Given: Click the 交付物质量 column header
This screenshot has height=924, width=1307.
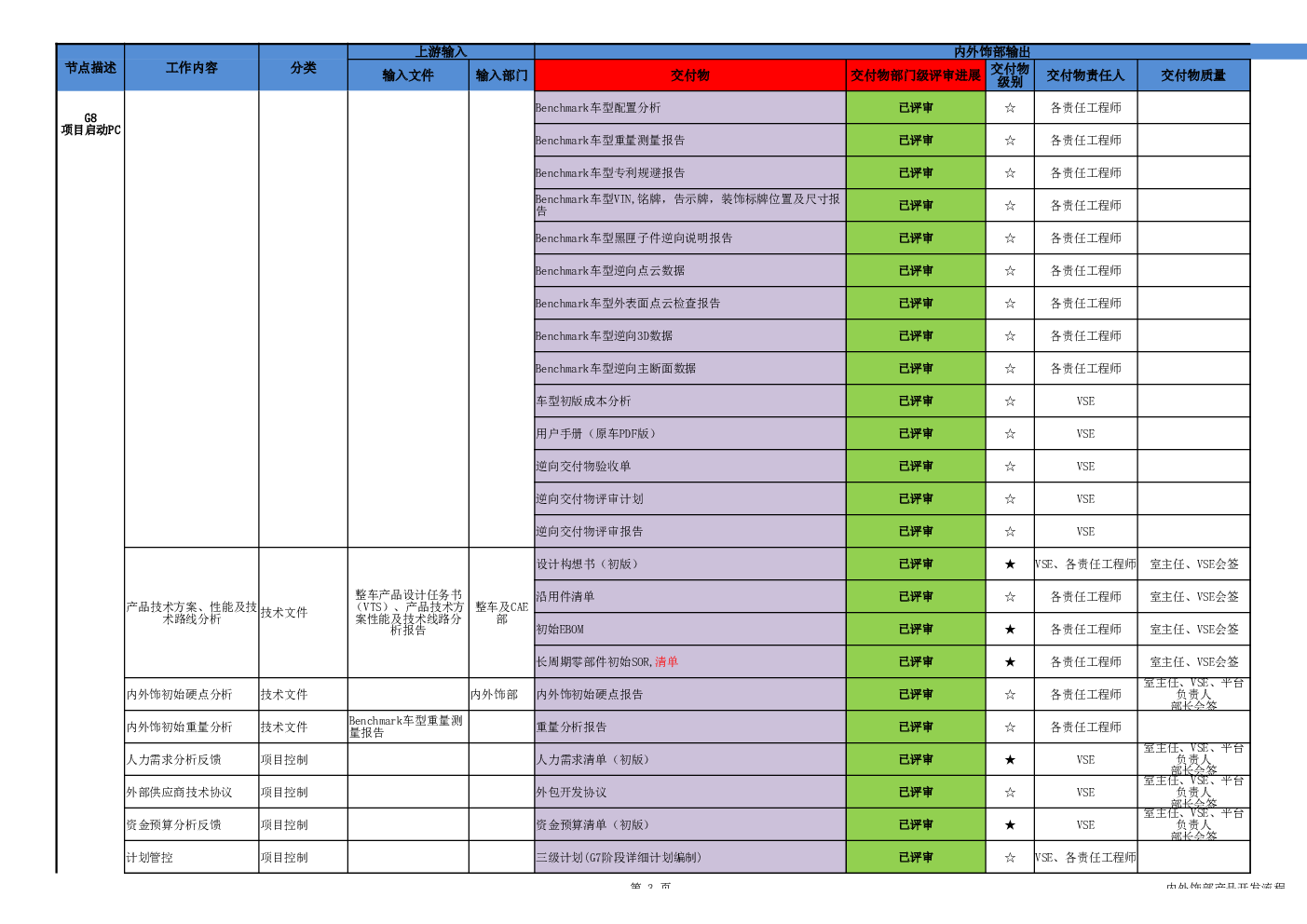Looking at the screenshot, I should point(1192,75).
